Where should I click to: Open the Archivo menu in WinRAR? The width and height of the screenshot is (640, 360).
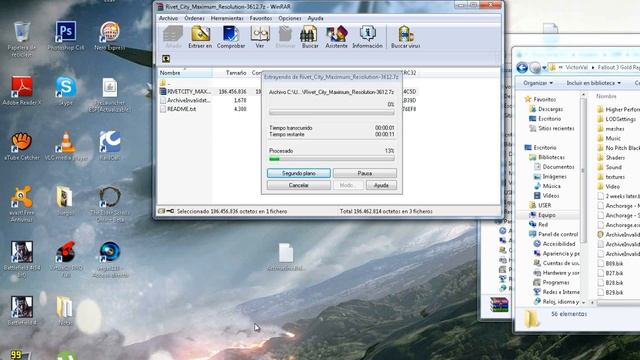(168, 18)
